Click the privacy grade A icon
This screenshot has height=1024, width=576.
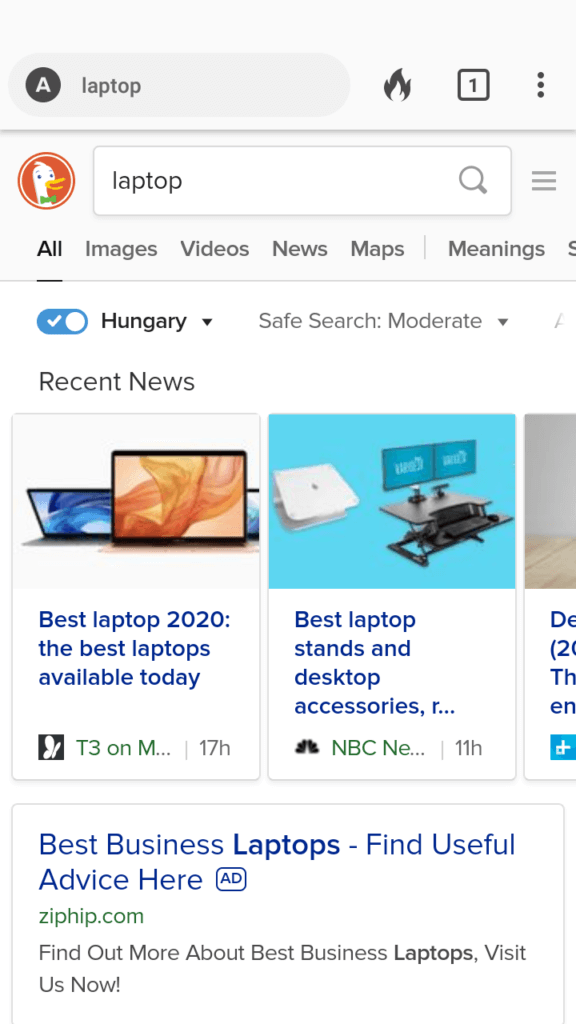pyautogui.click(x=43, y=86)
